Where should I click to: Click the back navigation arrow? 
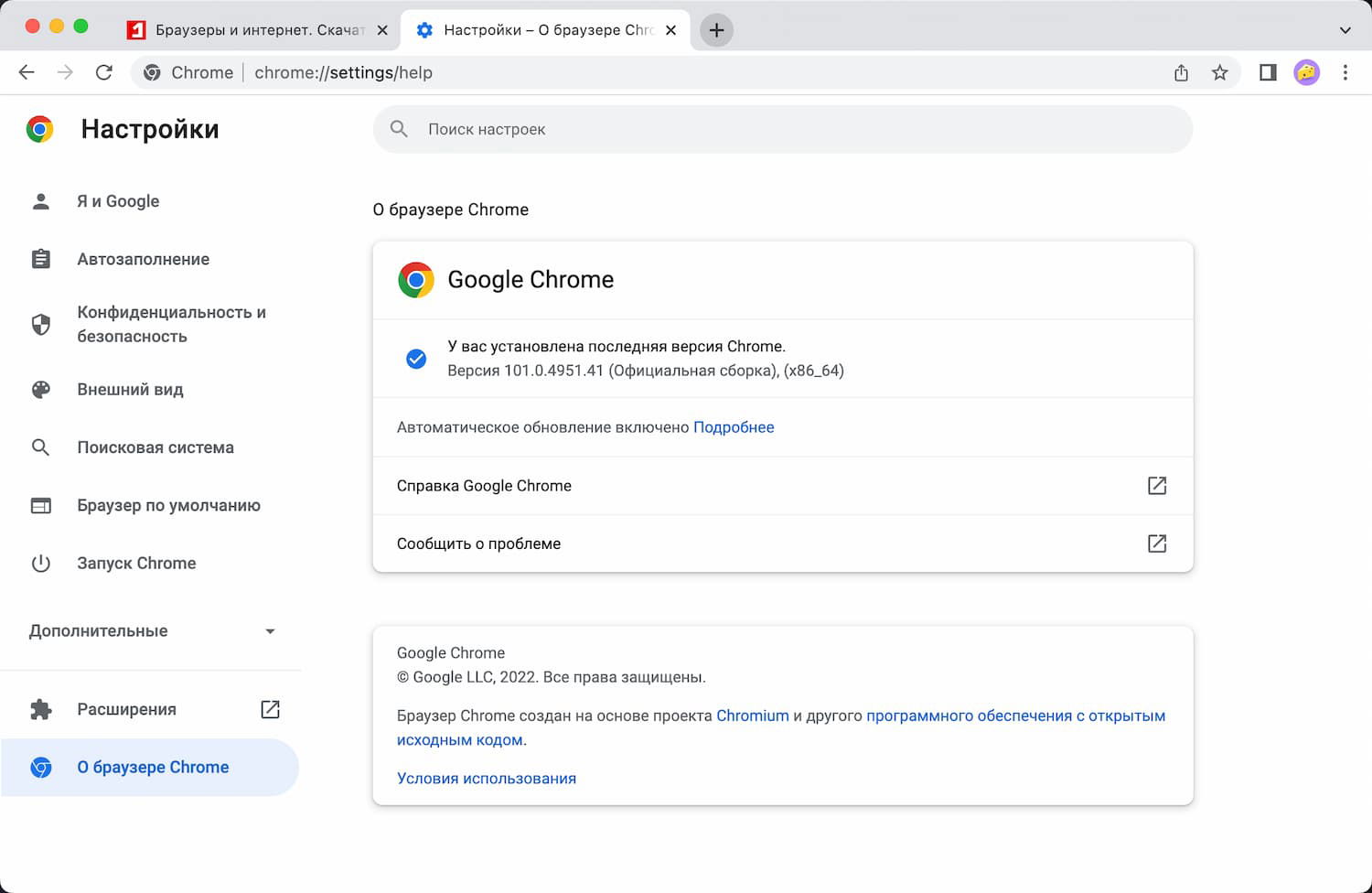27,72
